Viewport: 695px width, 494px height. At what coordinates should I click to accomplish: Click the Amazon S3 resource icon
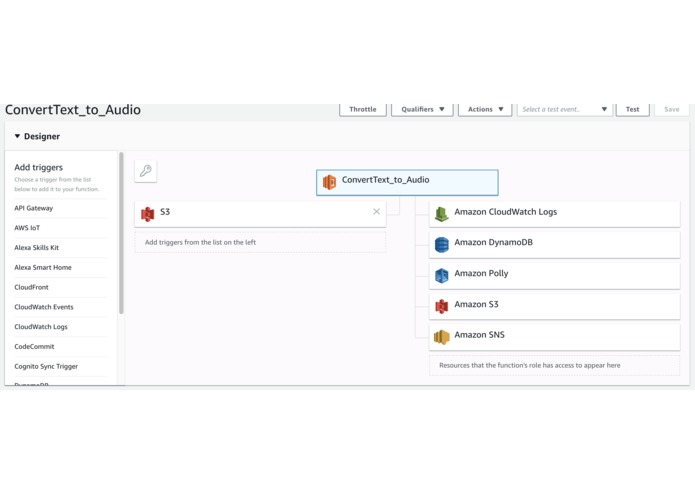tap(441, 306)
